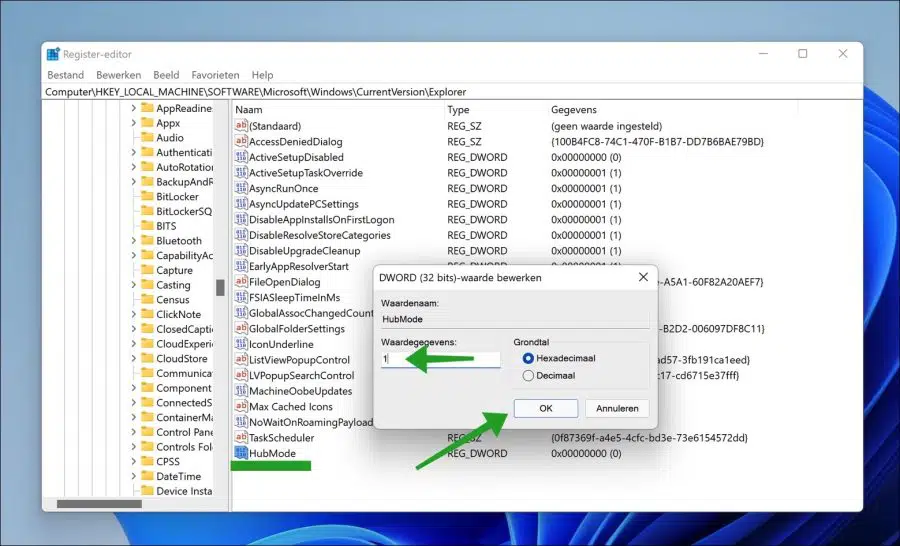The height and width of the screenshot is (546, 900).
Task: Click the Audio folder icon in tree
Action: tap(148, 137)
